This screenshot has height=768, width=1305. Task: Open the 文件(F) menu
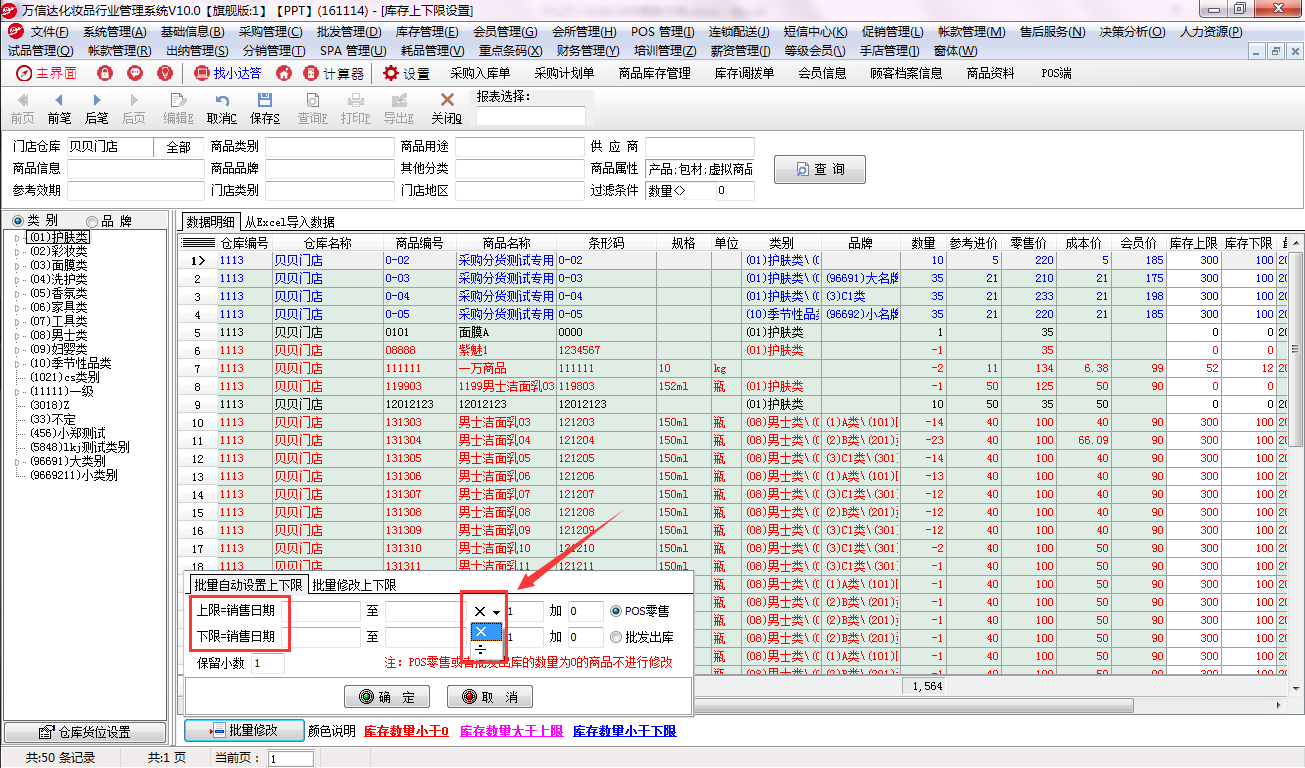[x=50, y=32]
